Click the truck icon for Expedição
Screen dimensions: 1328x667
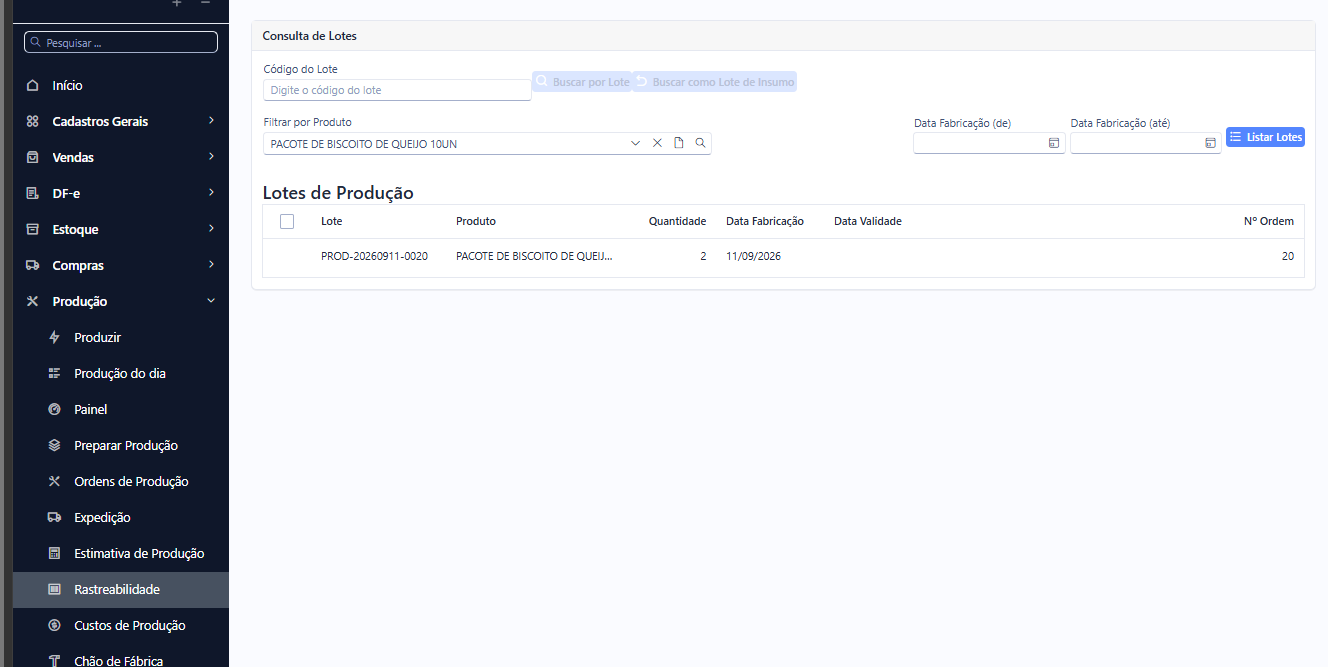pos(55,518)
